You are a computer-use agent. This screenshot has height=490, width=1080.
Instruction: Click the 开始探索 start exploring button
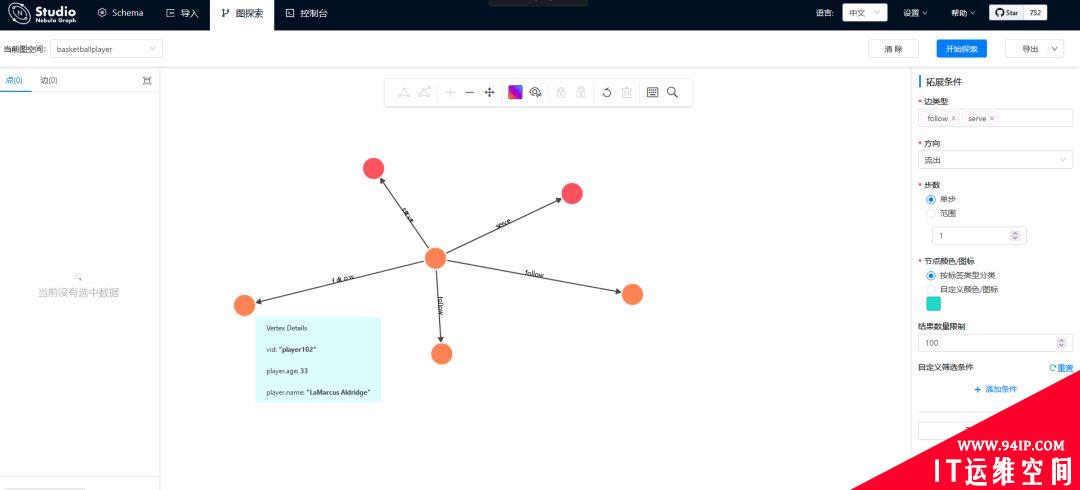[962, 49]
